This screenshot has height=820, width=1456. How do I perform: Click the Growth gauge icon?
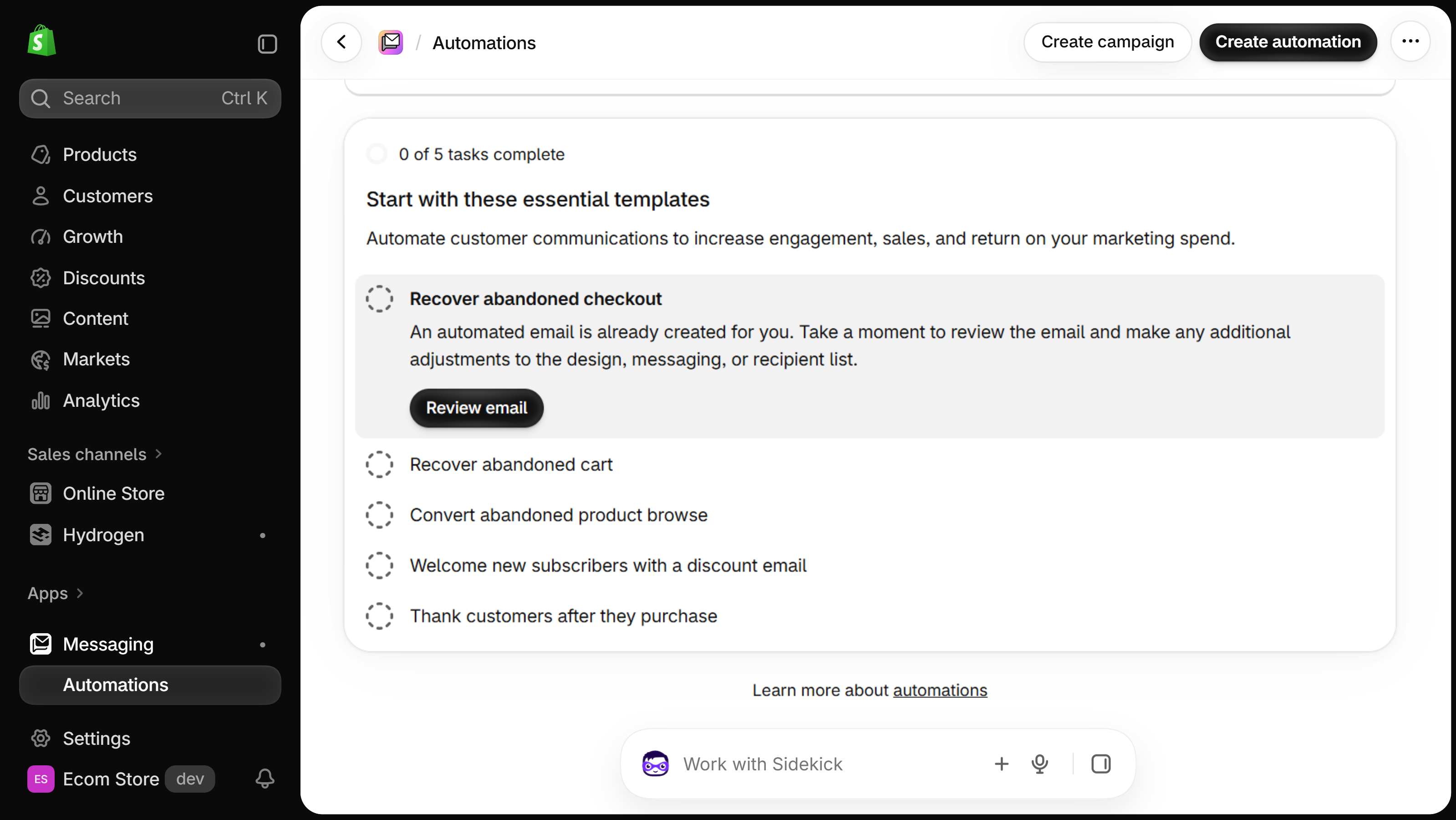(x=41, y=236)
